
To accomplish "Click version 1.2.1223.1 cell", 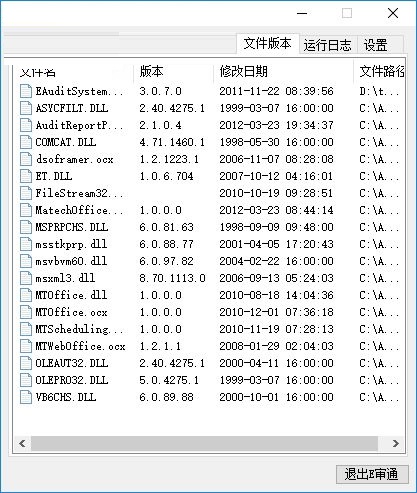I will (x=169, y=159).
